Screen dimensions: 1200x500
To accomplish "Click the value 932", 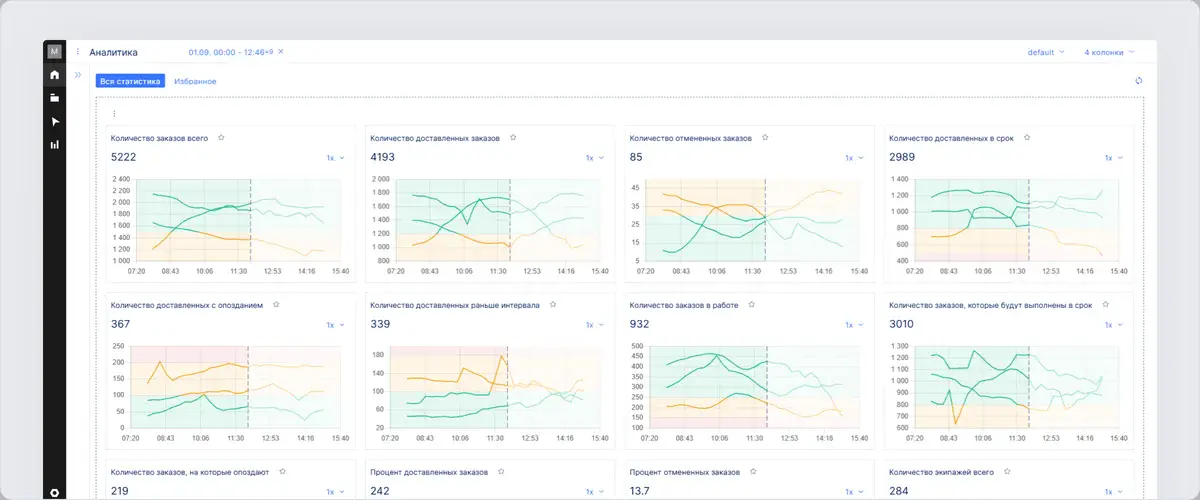I will [639, 325].
